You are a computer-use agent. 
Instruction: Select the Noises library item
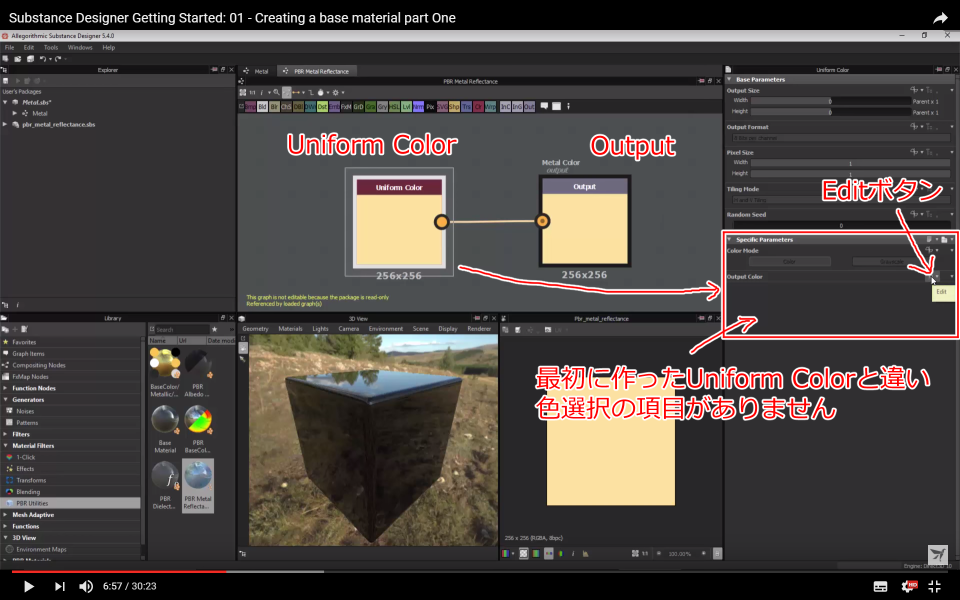[x=25, y=411]
